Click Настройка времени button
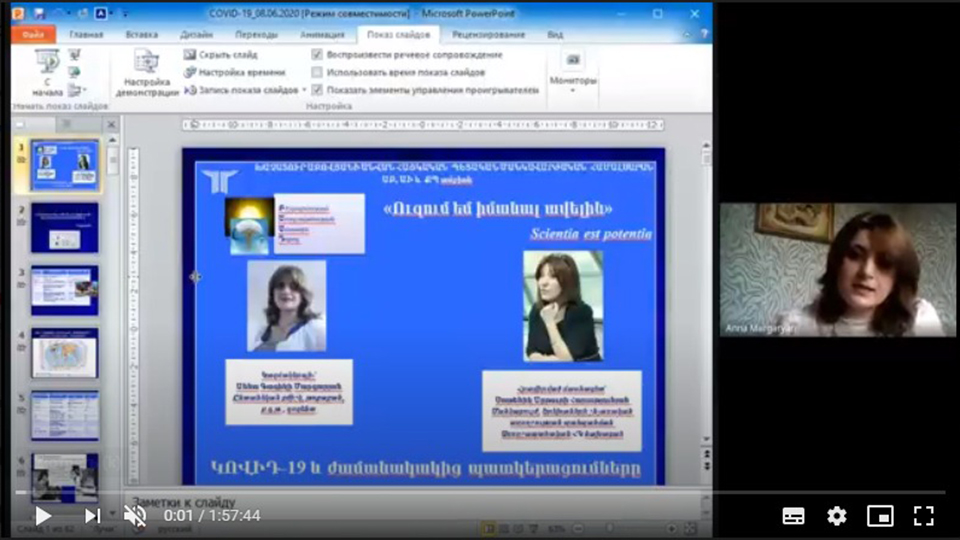Viewport: 960px width, 540px height. coord(234,72)
